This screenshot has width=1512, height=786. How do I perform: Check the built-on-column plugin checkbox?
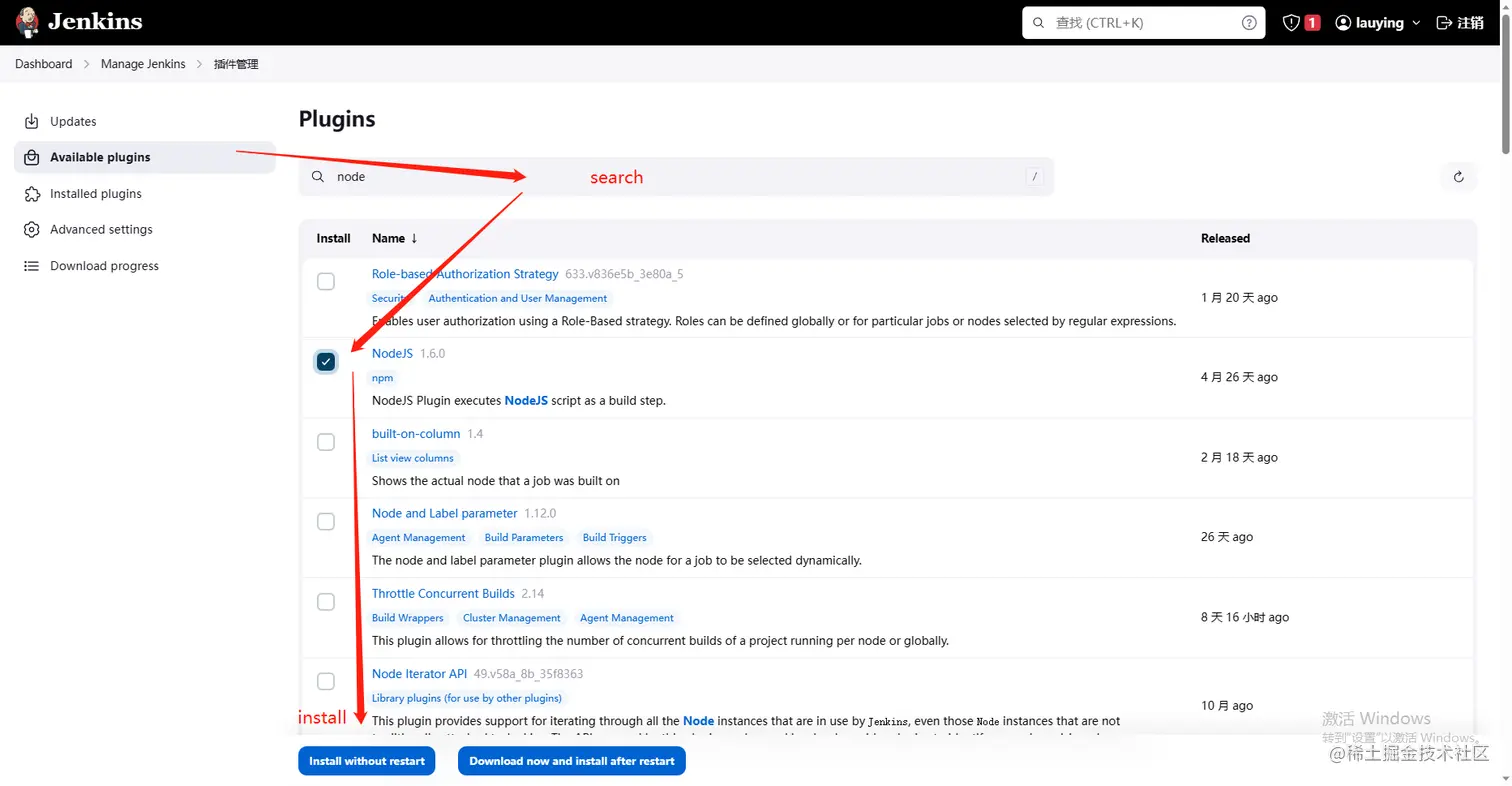tap(326, 442)
